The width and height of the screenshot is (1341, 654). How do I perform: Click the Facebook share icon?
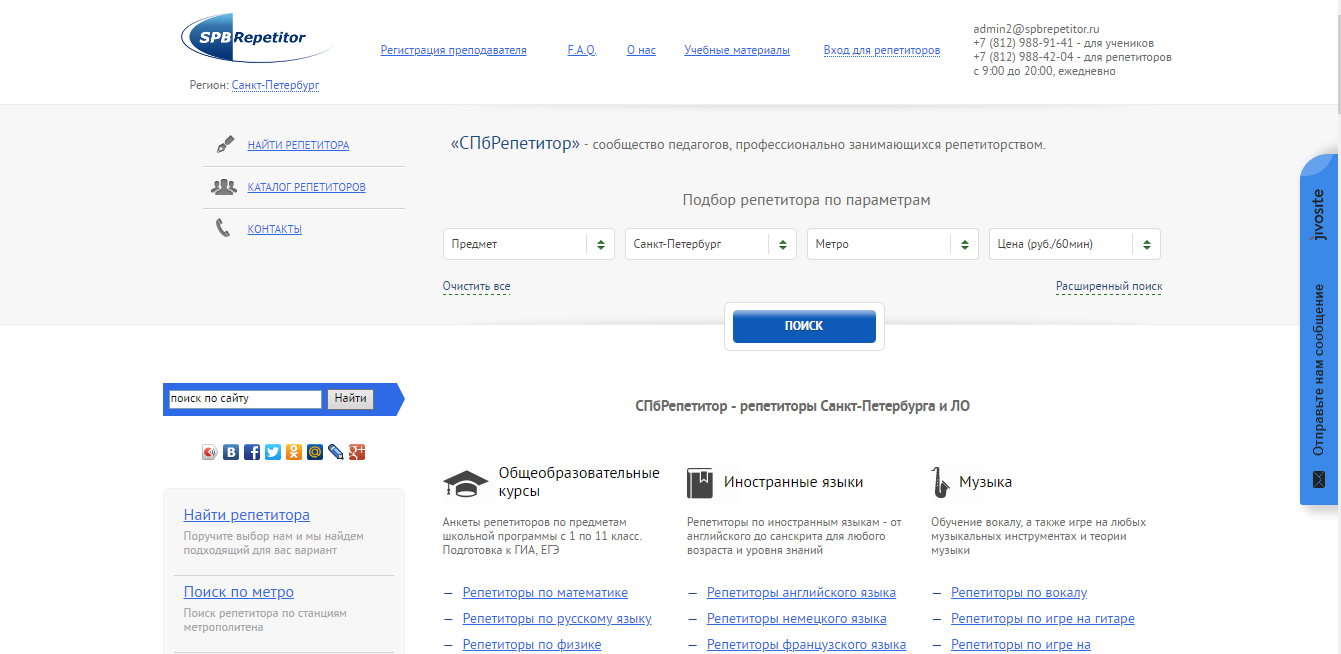point(251,452)
